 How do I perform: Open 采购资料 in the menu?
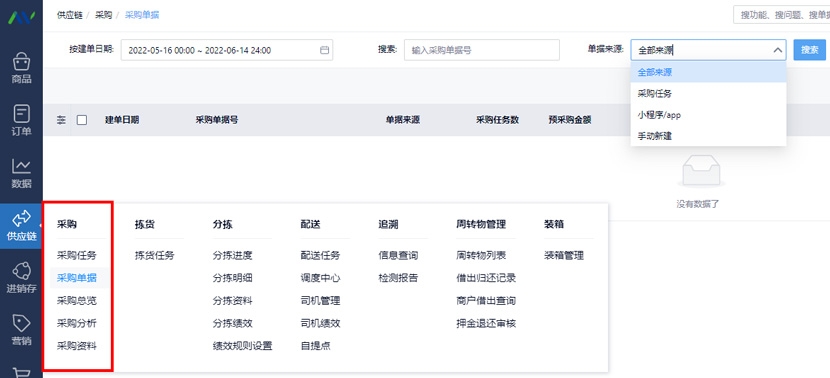pos(77,346)
